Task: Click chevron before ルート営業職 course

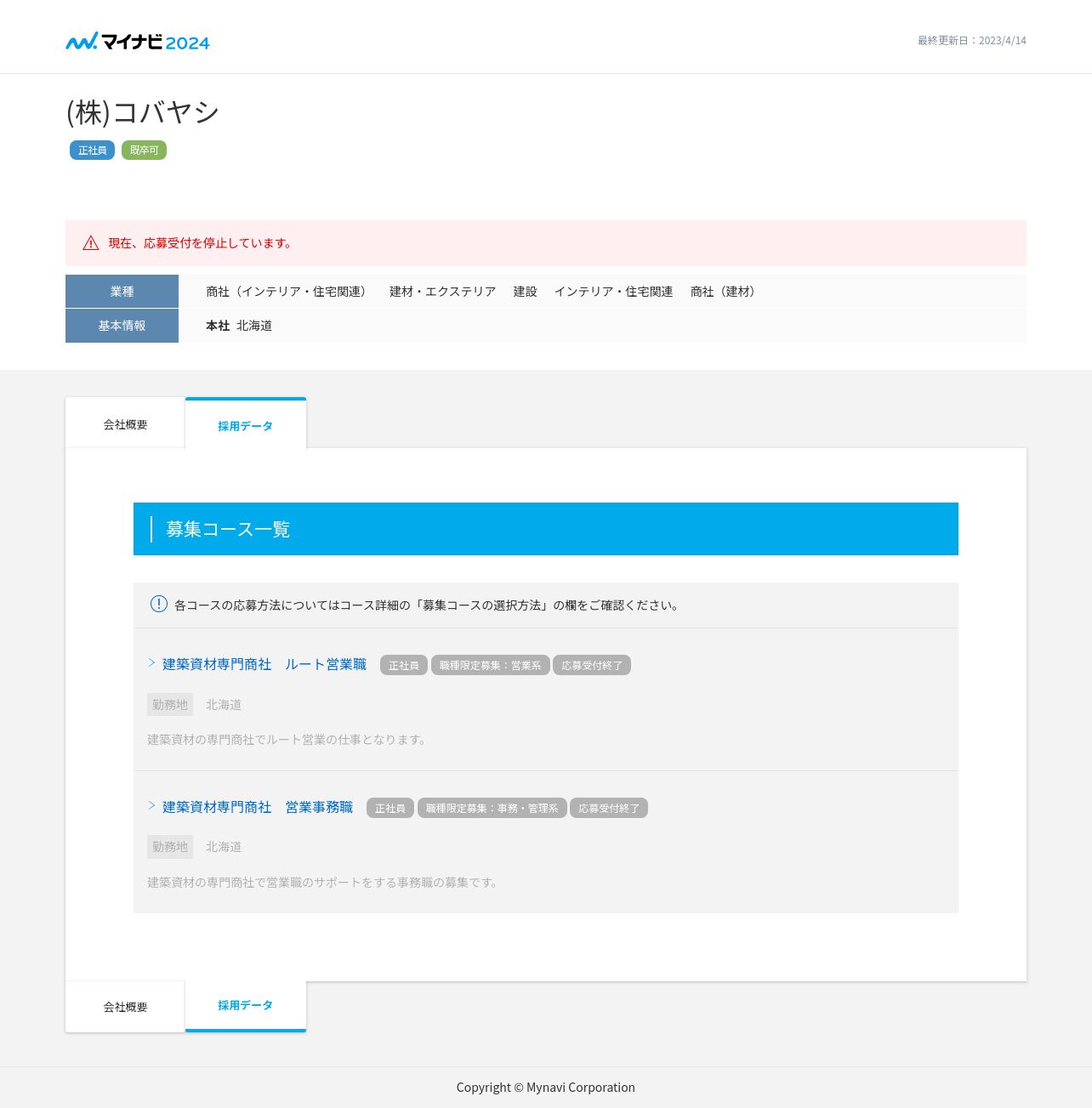Action: [151, 662]
